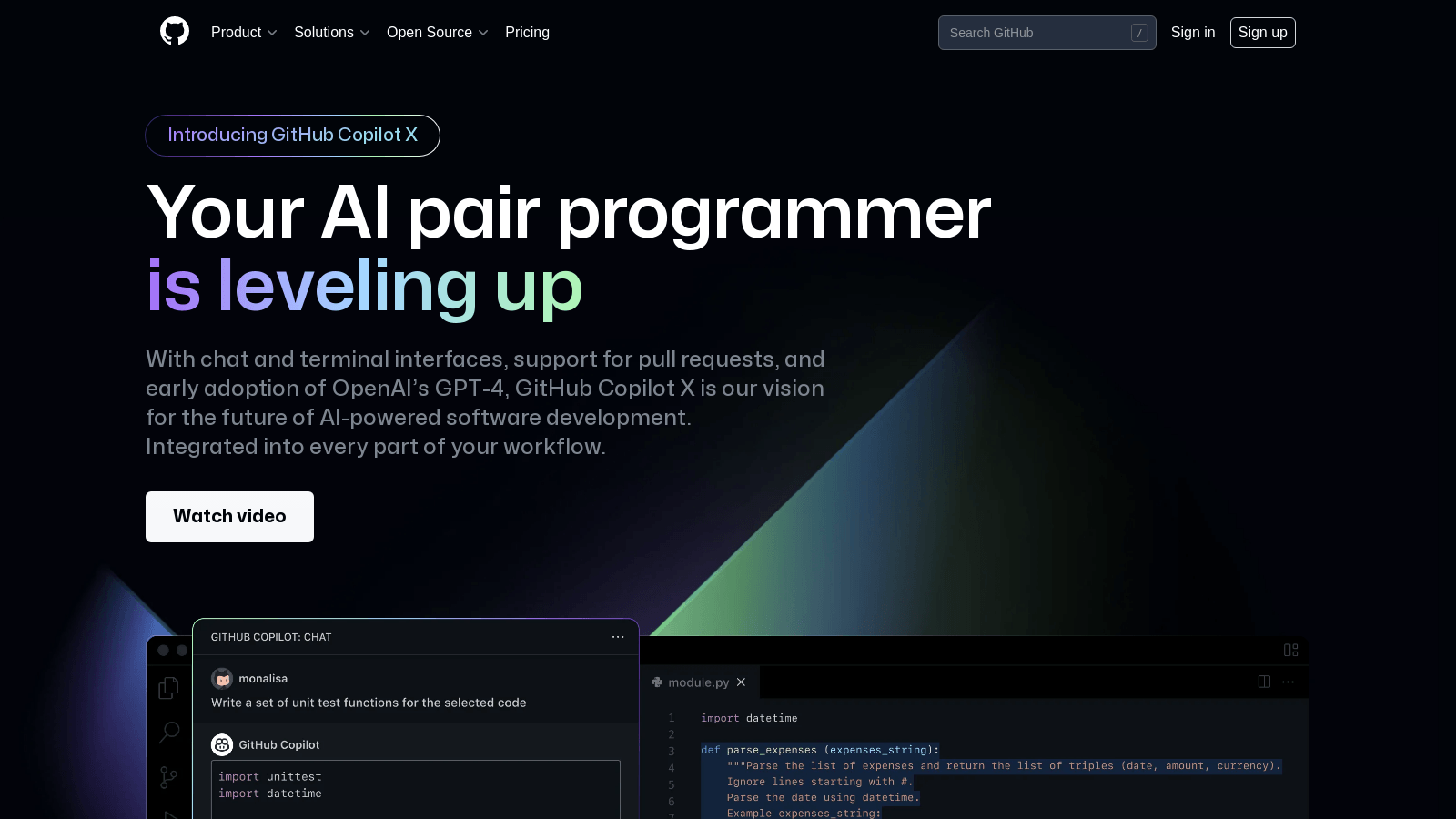Click the 'def parse_expenses (expenses_string):' line

(820, 750)
